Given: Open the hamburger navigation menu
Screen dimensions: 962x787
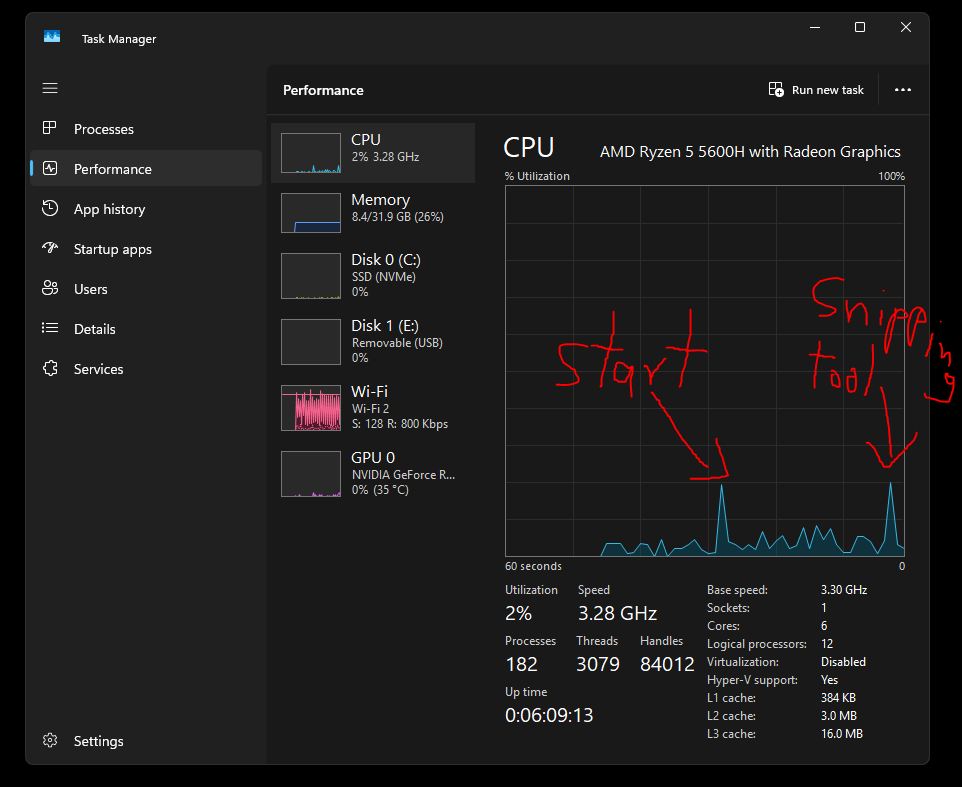Looking at the screenshot, I should [50, 88].
